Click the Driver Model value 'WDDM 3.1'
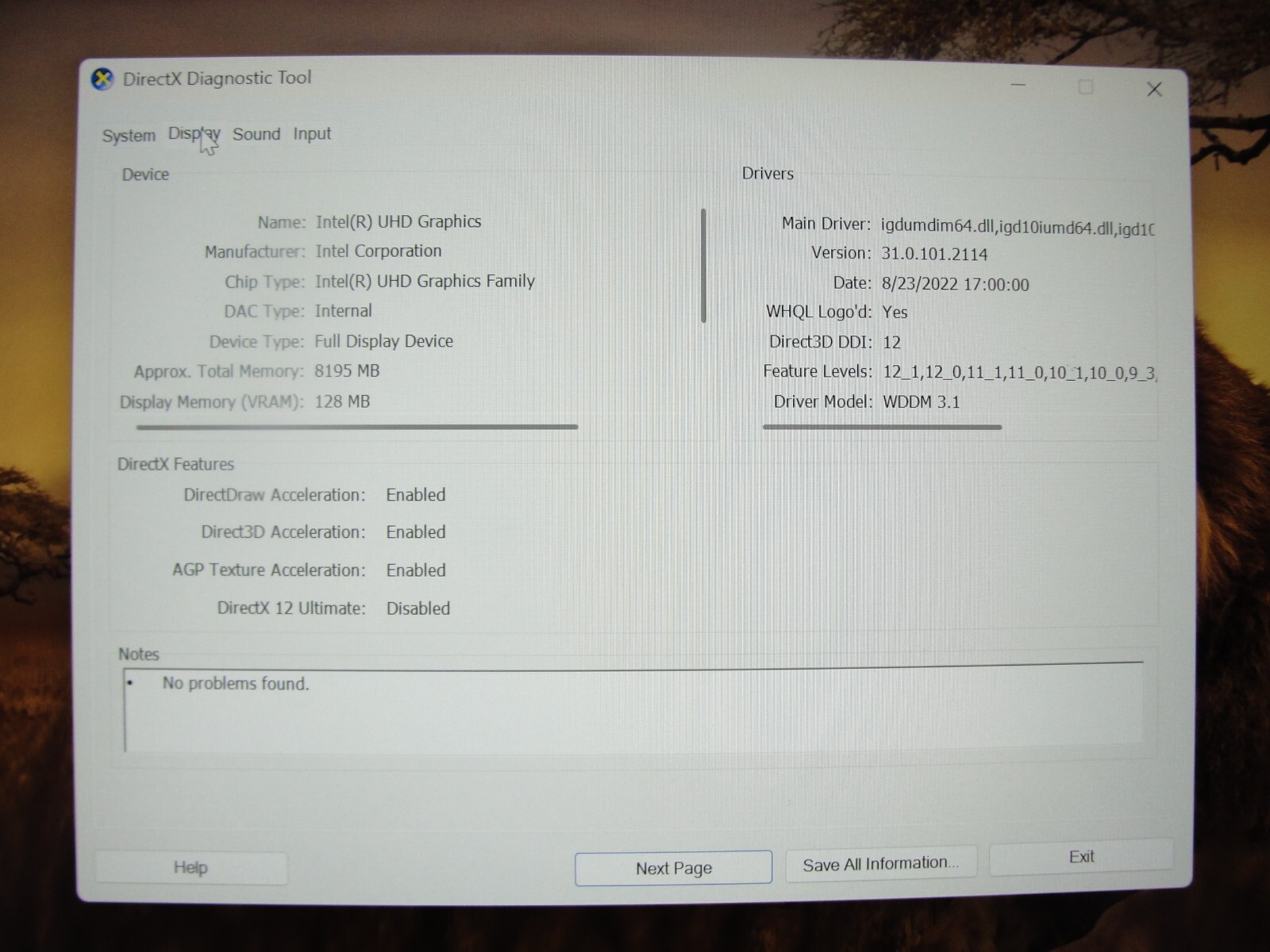Image resolution: width=1270 pixels, height=952 pixels. (x=922, y=402)
